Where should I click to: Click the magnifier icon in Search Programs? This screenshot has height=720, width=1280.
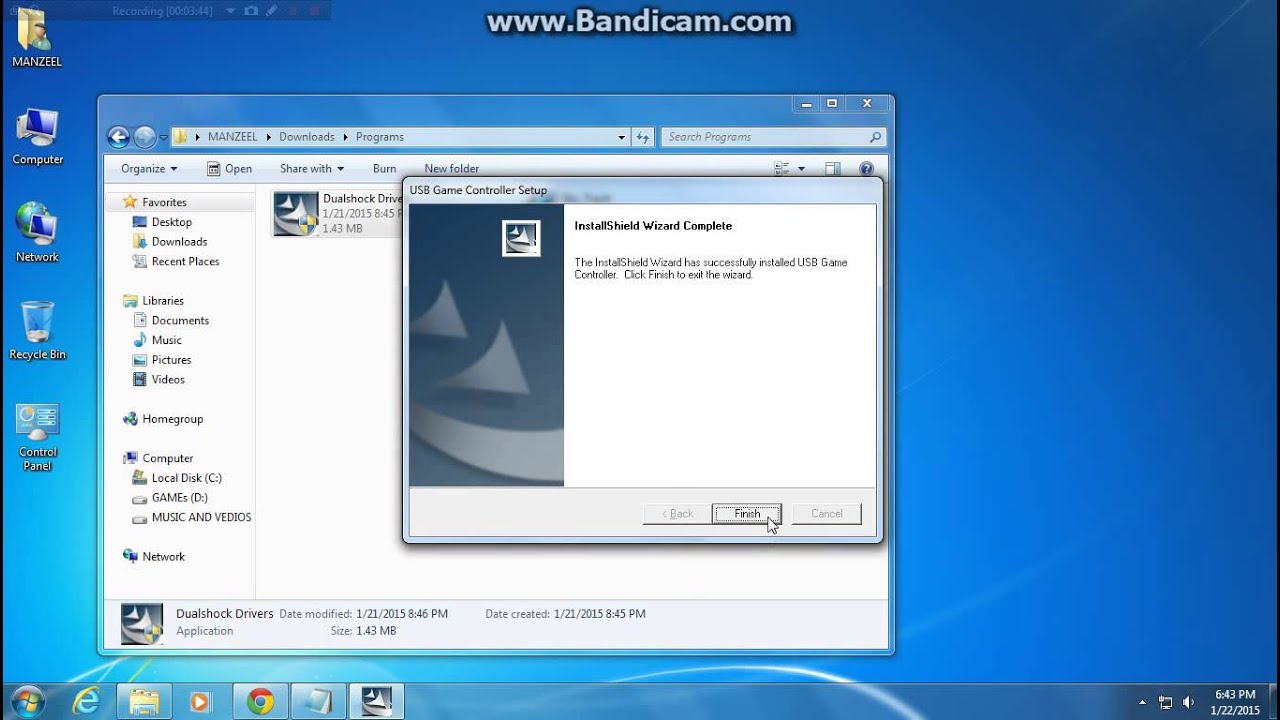click(x=875, y=137)
